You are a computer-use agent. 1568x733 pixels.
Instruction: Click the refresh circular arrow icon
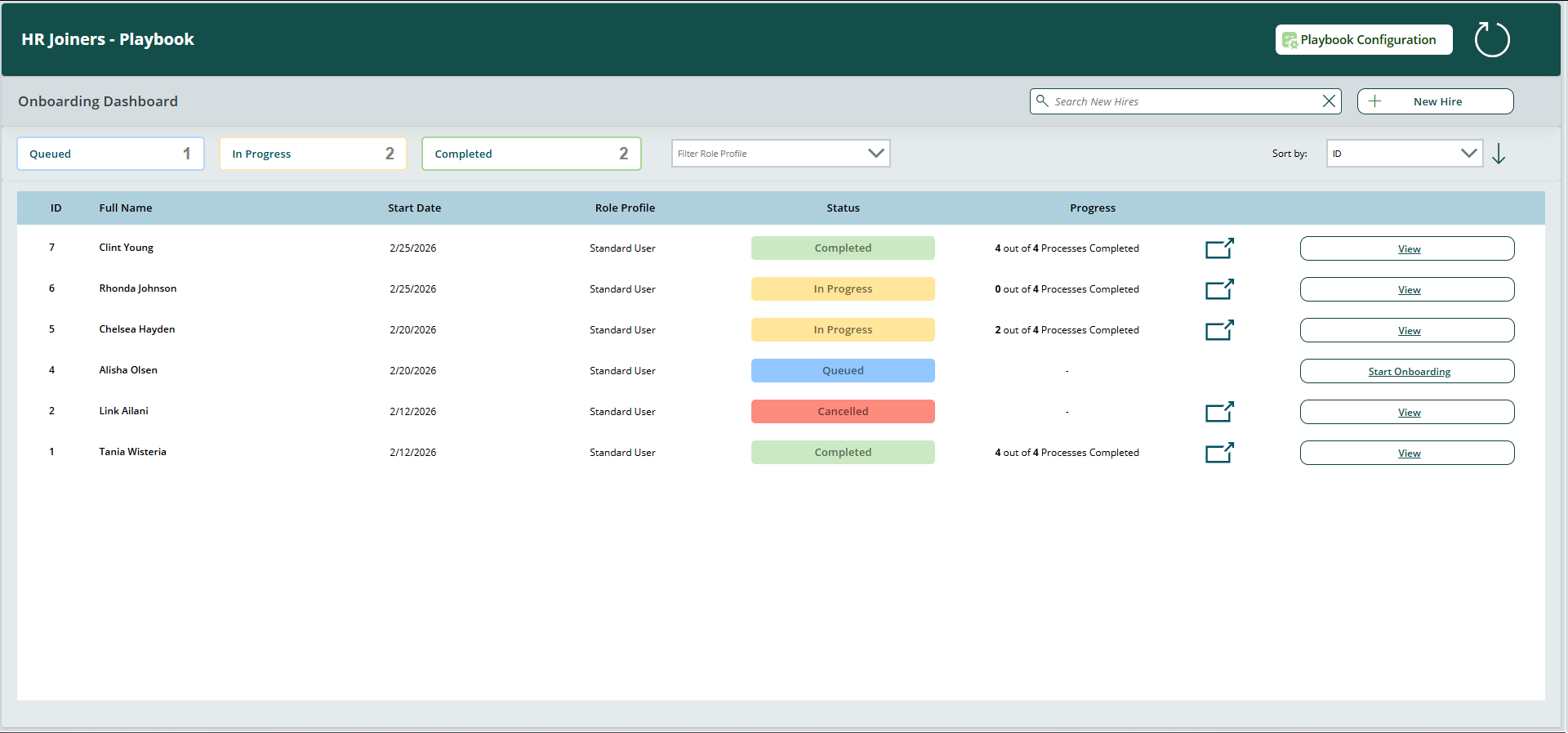tap(1492, 39)
